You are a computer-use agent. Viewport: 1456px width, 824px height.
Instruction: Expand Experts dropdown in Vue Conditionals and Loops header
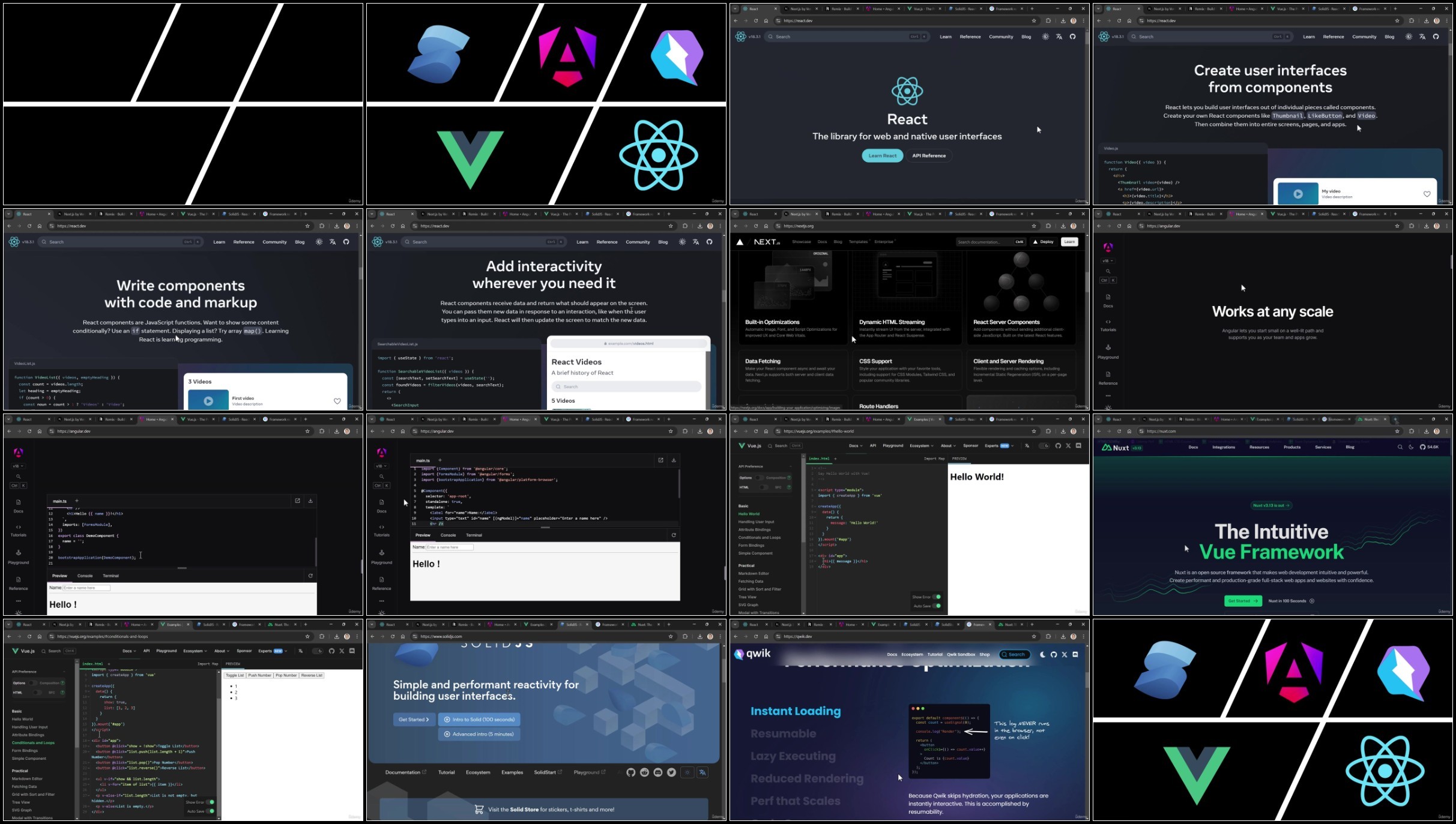(x=273, y=651)
